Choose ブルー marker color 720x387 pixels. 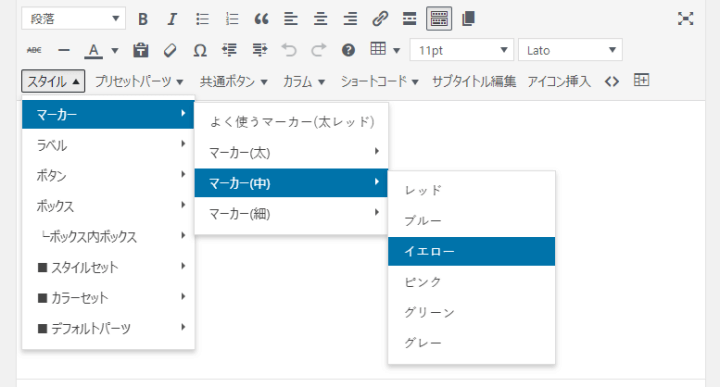(472, 221)
